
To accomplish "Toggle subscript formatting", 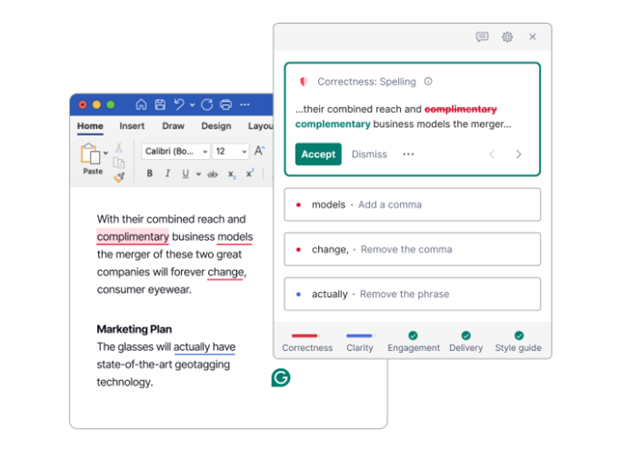I will click(x=232, y=174).
